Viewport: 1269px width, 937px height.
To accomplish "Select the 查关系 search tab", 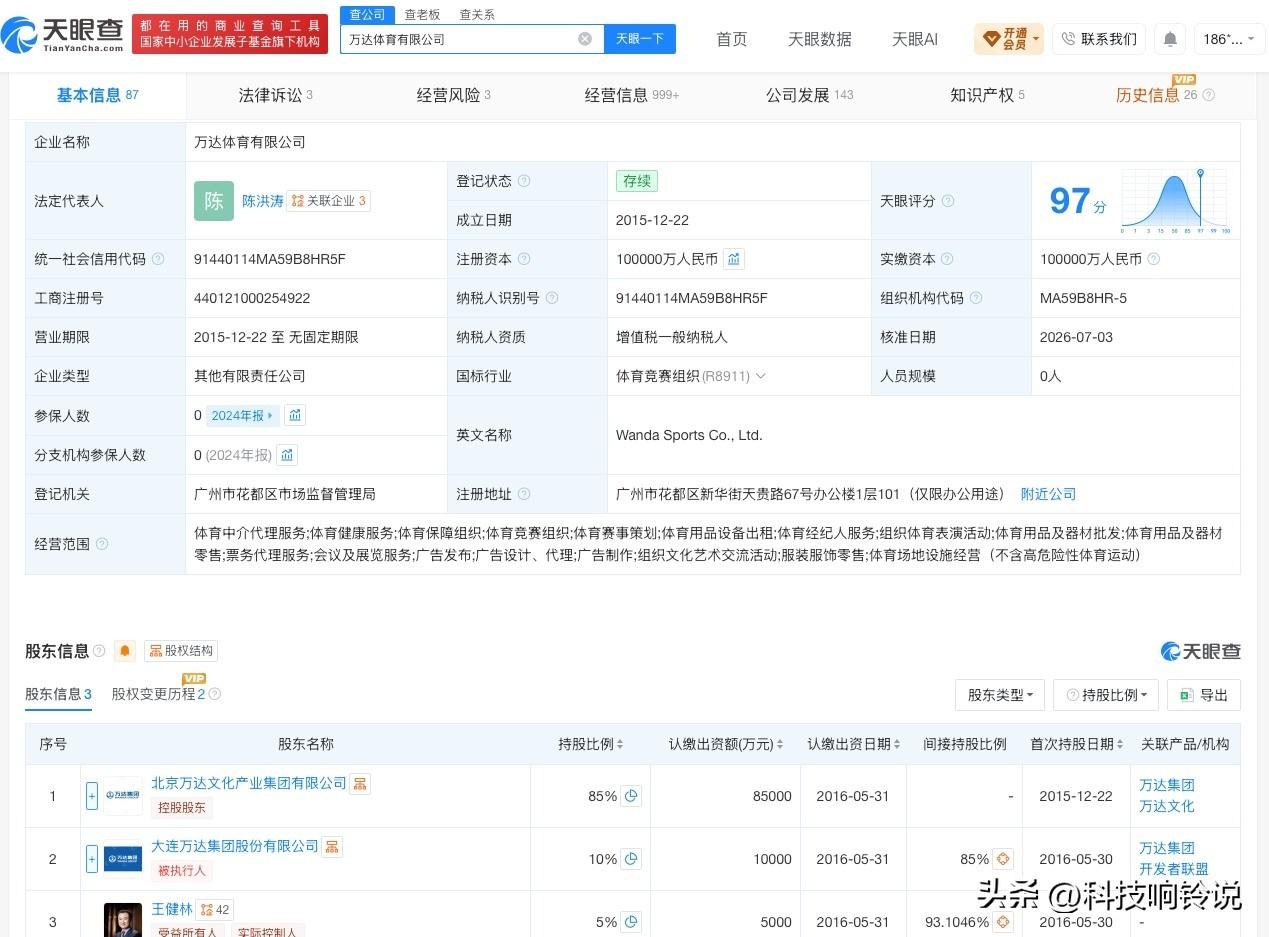I will pyautogui.click(x=477, y=15).
